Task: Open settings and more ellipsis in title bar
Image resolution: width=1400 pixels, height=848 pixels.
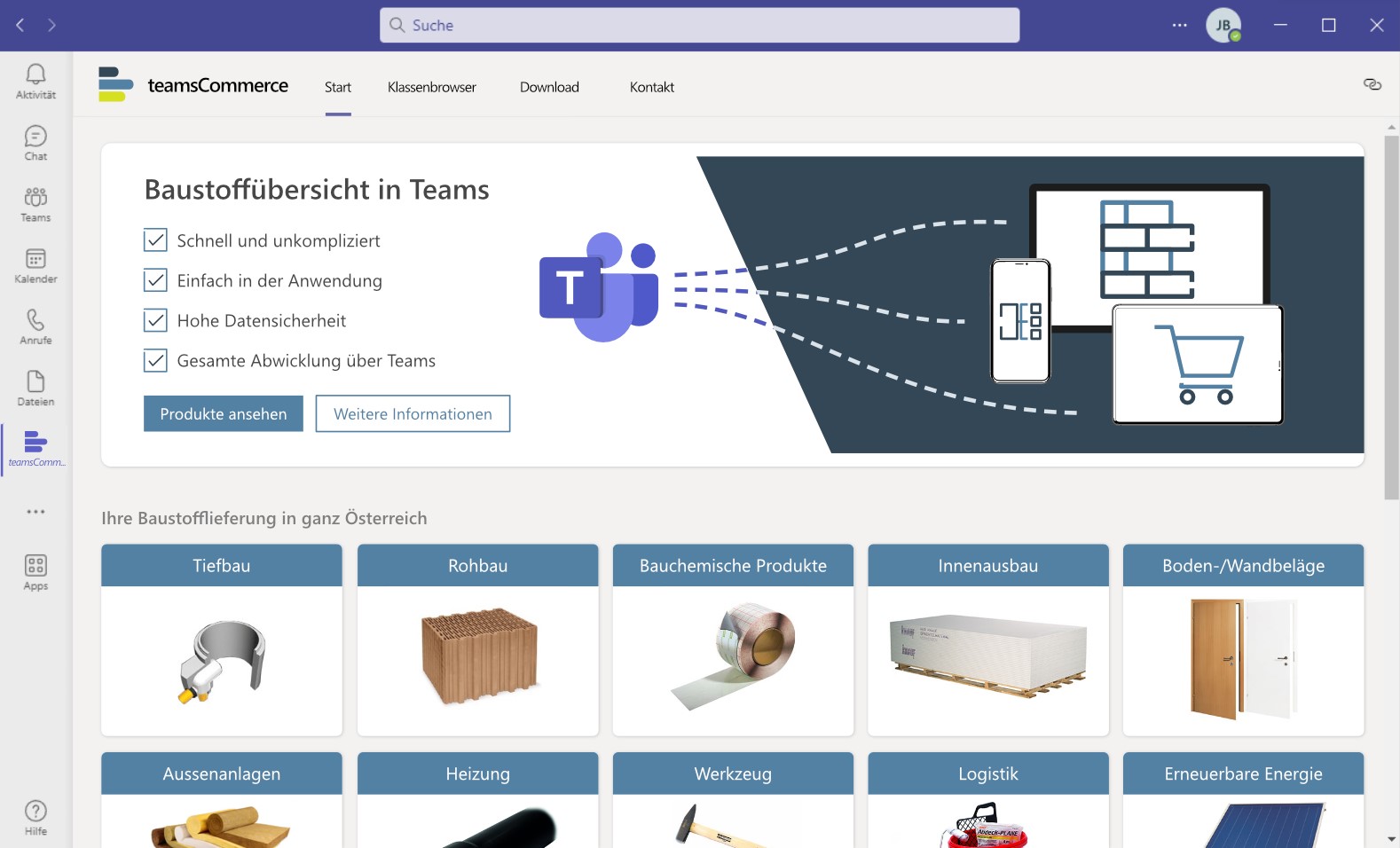Action: coord(1179,25)
